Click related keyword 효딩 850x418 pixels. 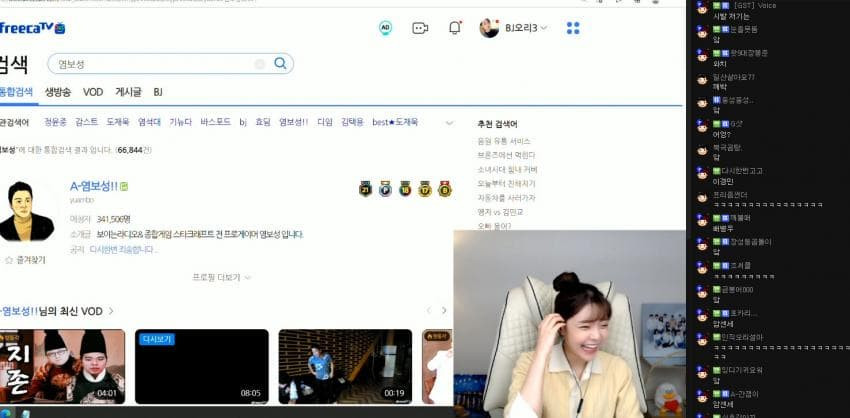tap(263, 123)
